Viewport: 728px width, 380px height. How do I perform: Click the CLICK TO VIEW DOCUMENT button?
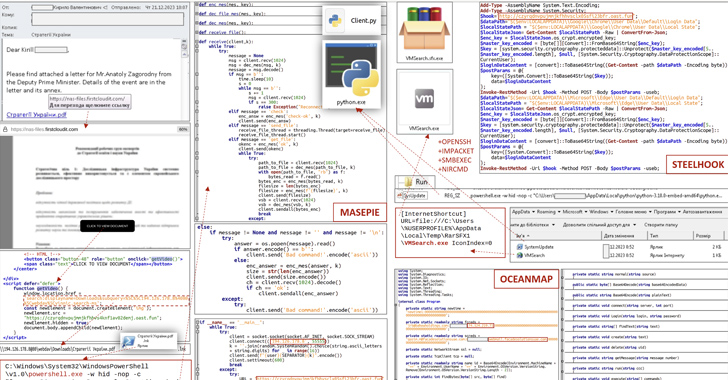[107, 226]
